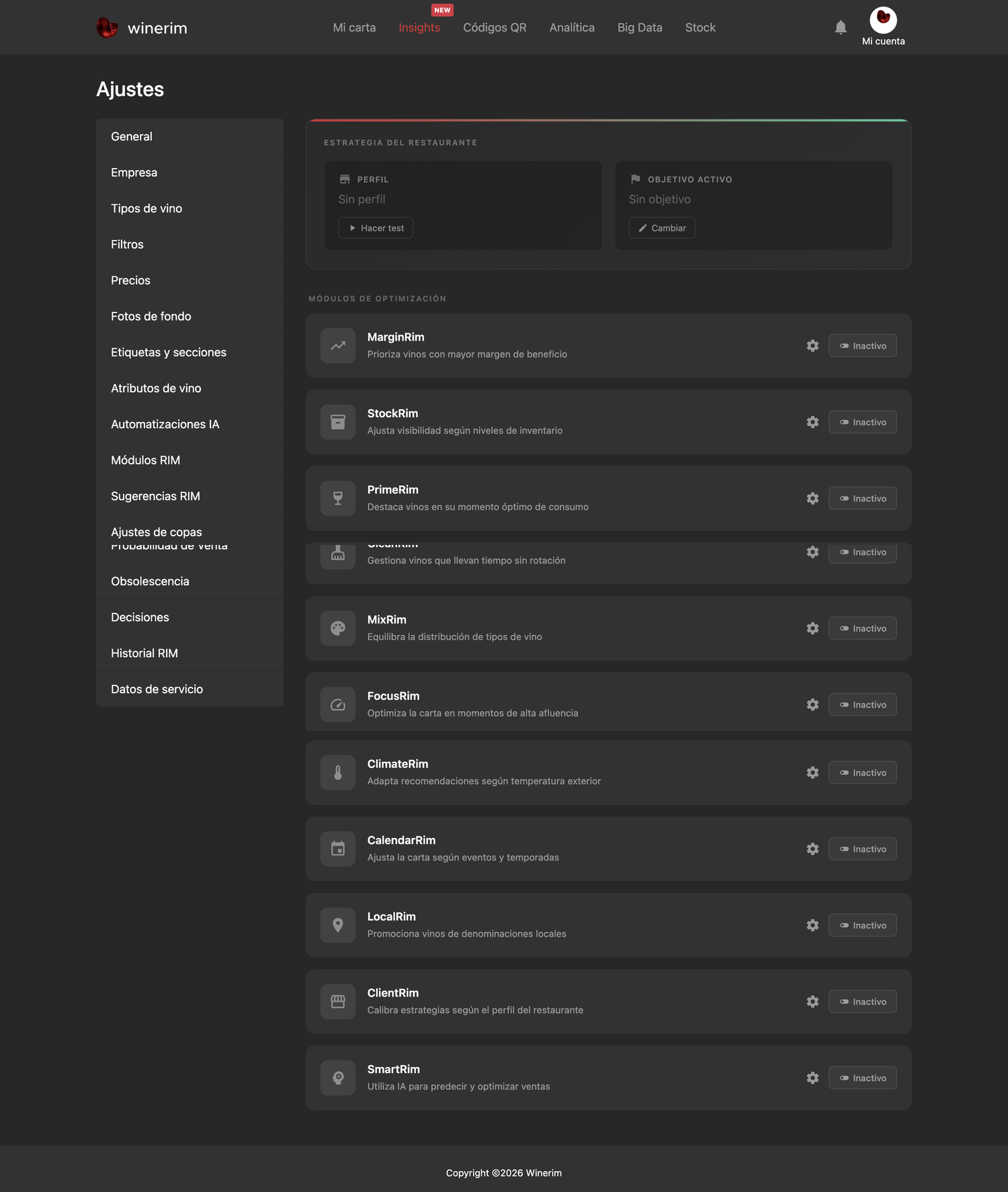Open PrimeRim settings gear
The width and height of the screenshot is (1008, 1192).
812,499
